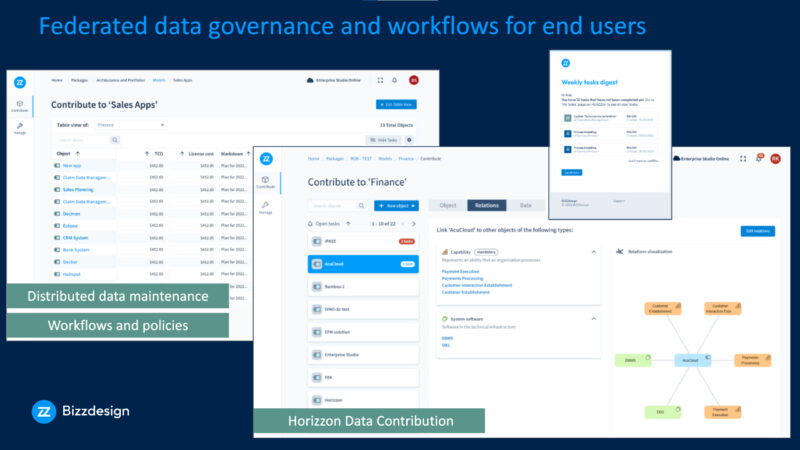Image resolution: width=800 pixels, height=450 pixels.
Task: Click System software type icon
Action: click(x=445, y=319)
